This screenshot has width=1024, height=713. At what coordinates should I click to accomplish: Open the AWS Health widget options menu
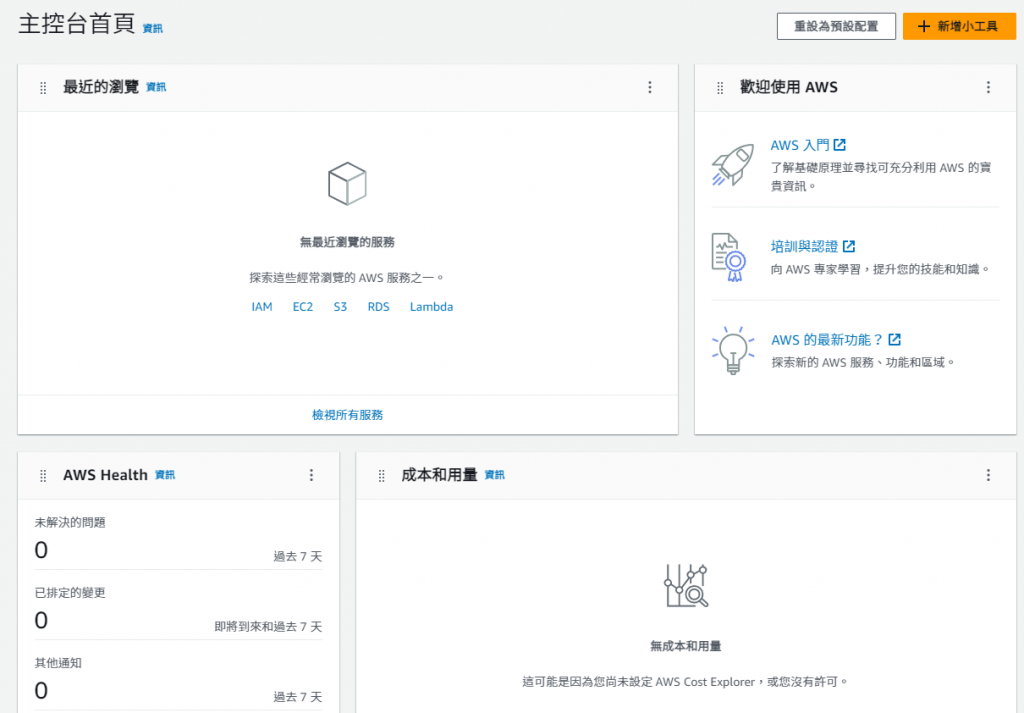click(311, 475)
